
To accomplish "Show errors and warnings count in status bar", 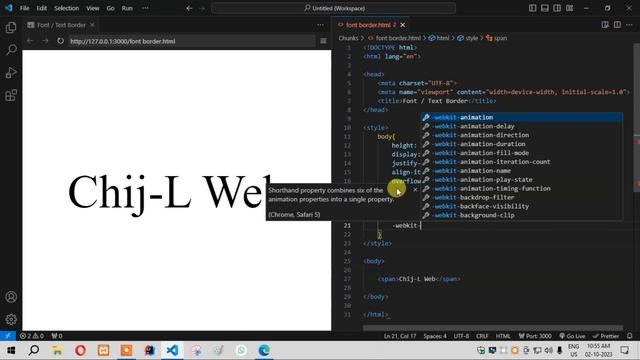I will [x=32, y=336].
